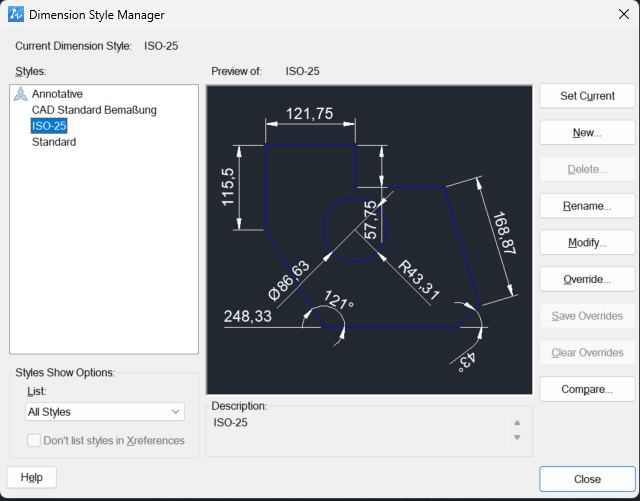Viewport: 640px width, 501px height.
Task: Open Modify... dimension style dialog
Action: tap(587, 243)
